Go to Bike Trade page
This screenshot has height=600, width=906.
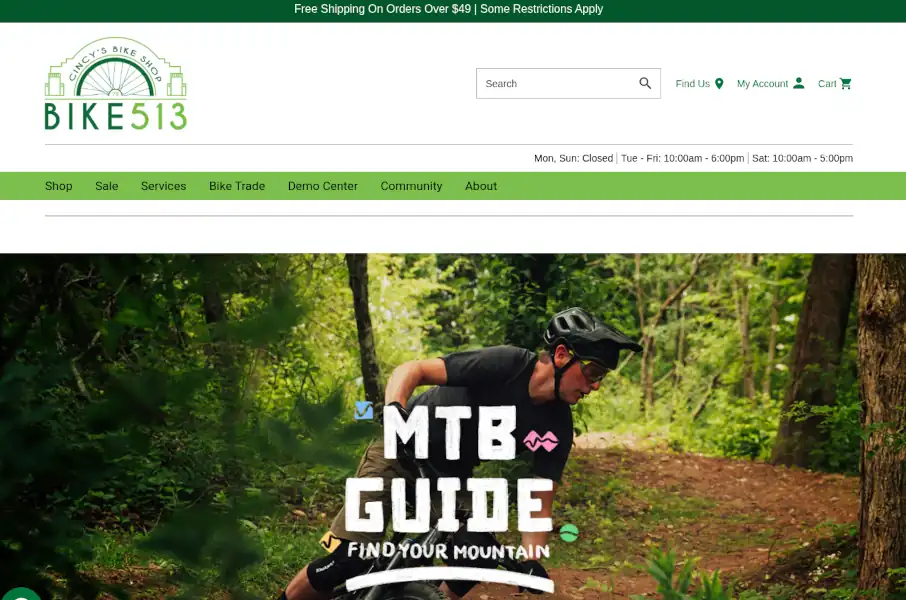[237, 186]
